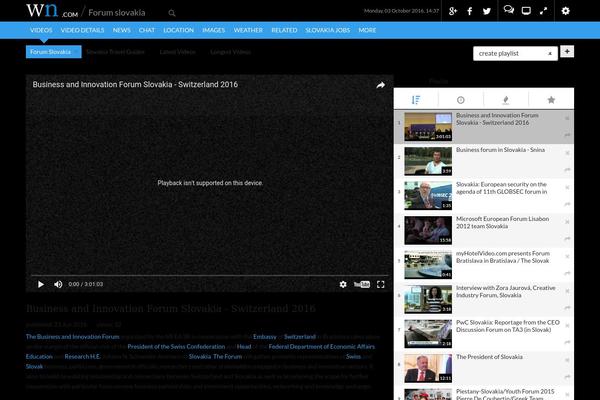Click the video progress bar
The image size is (600, 400).
[x=209, y=275]
